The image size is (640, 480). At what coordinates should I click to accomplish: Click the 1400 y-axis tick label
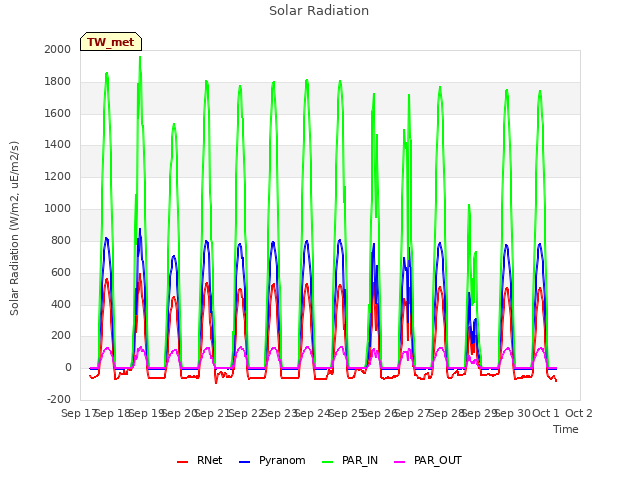(x=58, y=144)
